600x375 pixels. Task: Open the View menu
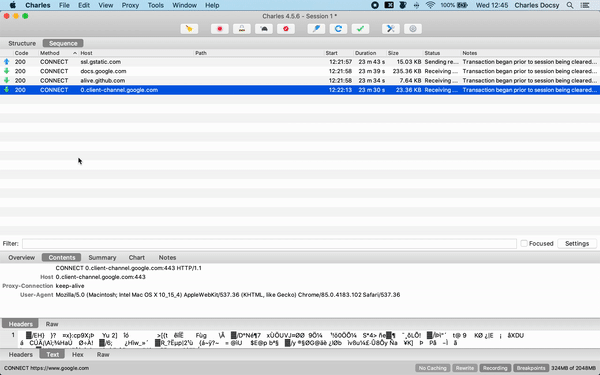(x=106, y=5)
